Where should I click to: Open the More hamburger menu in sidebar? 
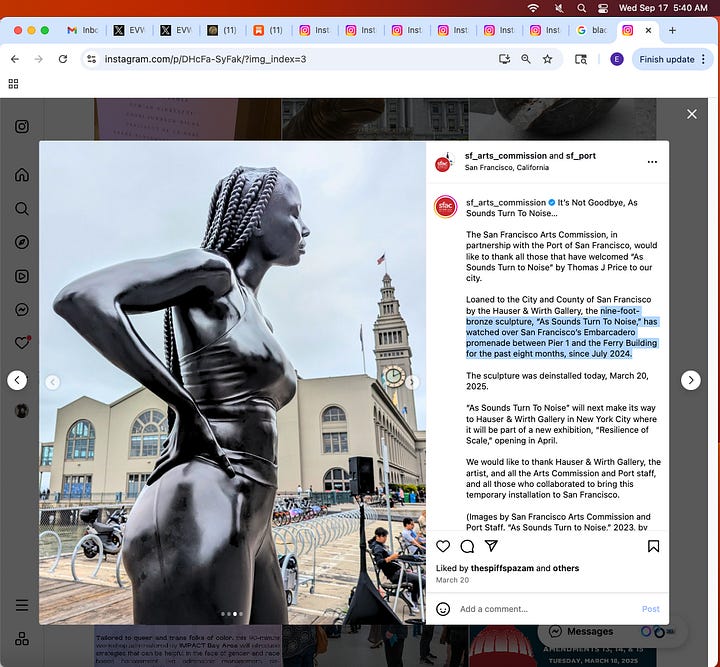pyautogui.click(x=22, y=605)
